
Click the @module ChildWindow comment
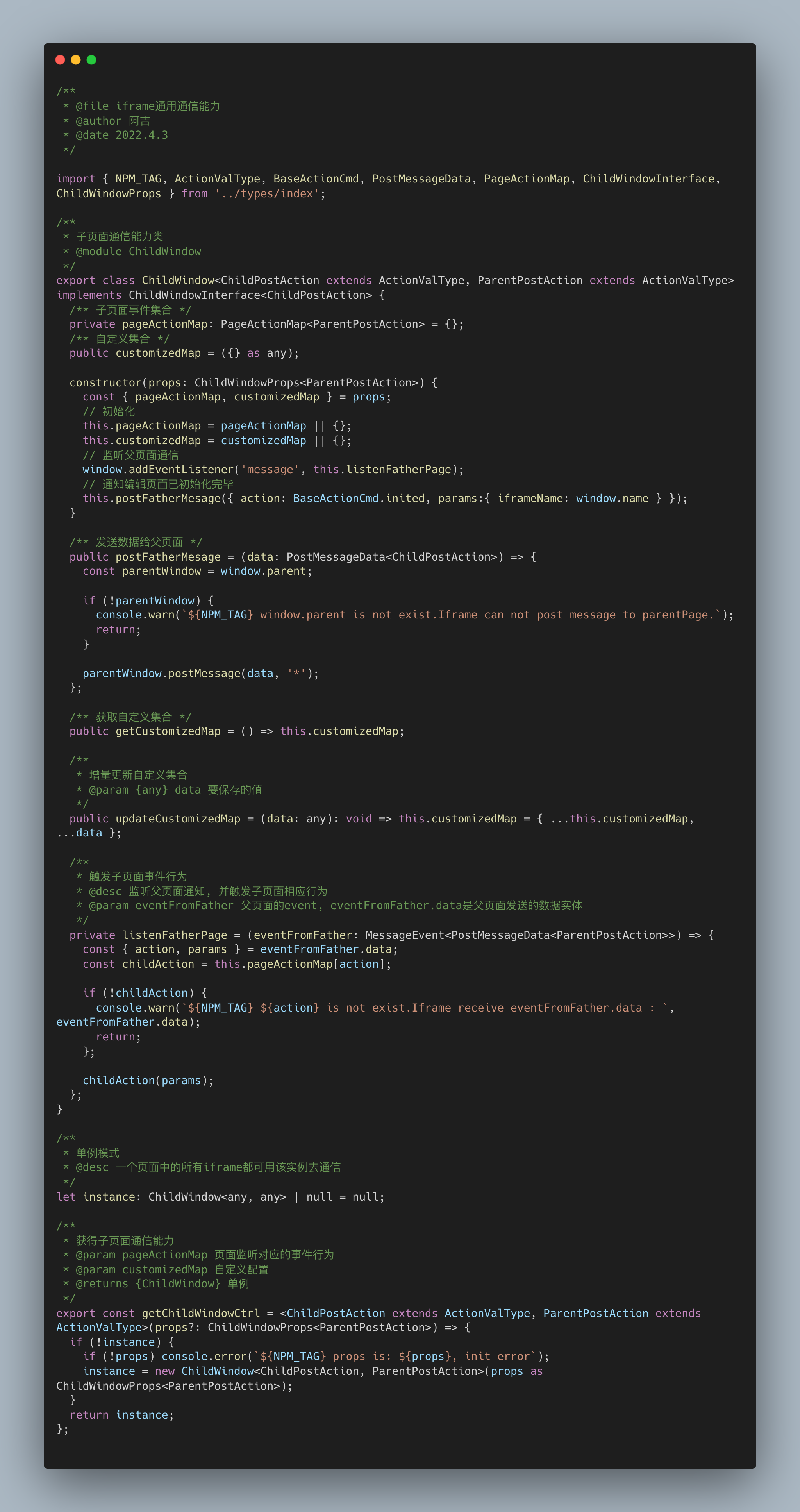tap(138, 251)
